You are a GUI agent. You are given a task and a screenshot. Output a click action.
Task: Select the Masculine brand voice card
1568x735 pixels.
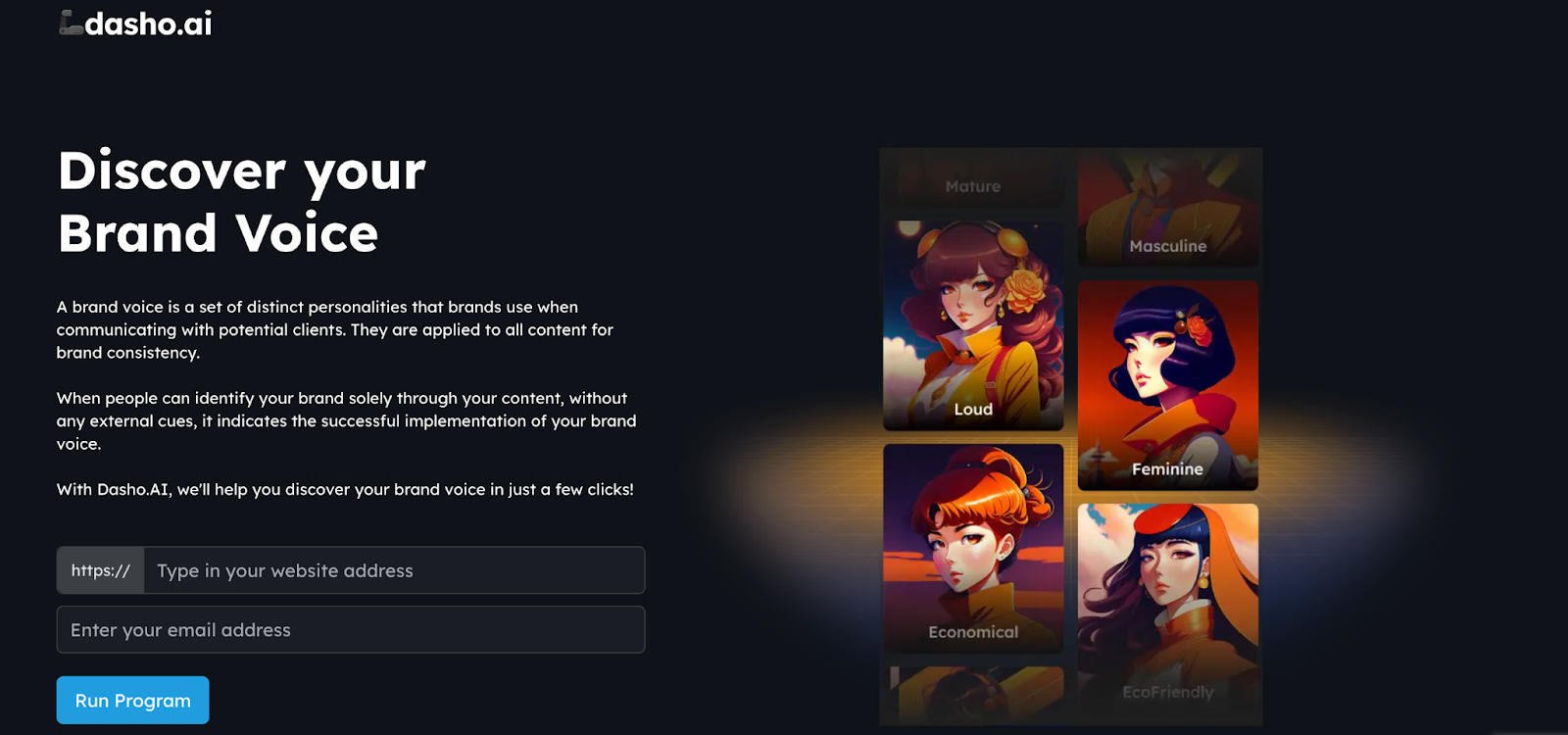pyautogui.click(x=1167, y=208)
